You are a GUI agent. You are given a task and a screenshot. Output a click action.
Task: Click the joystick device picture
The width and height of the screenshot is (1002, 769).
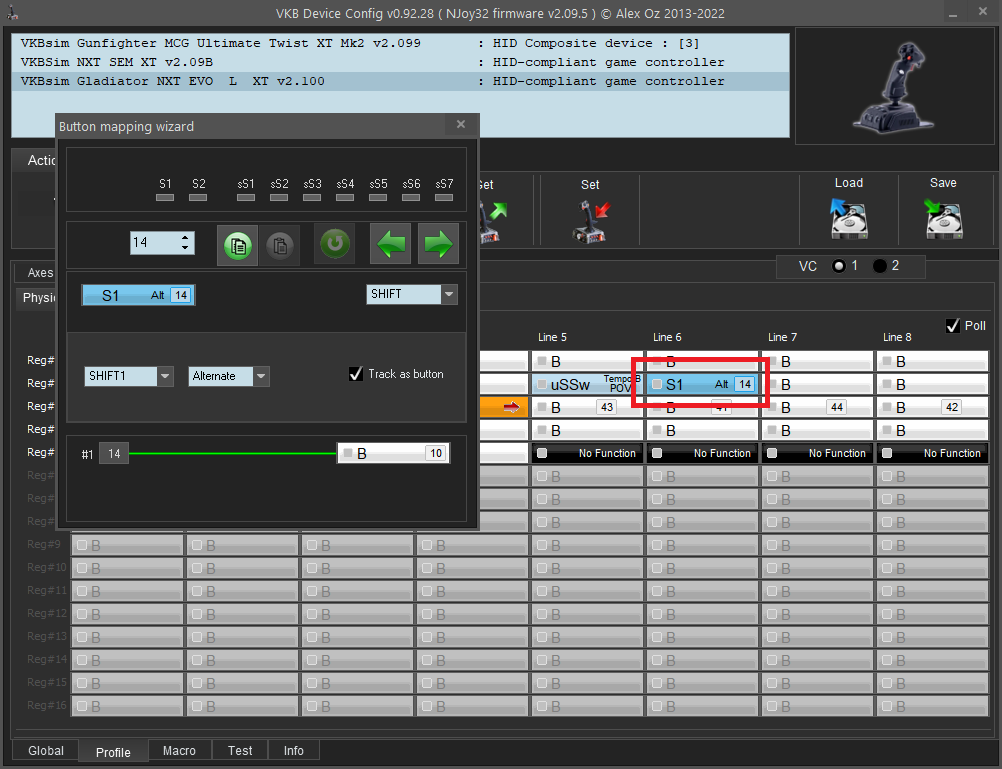(894, 87)
